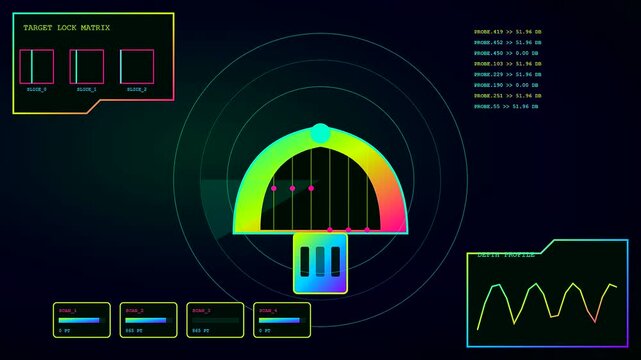
Task: Click the empty SCAN_3 progress bar
Action: click(215, 320)
